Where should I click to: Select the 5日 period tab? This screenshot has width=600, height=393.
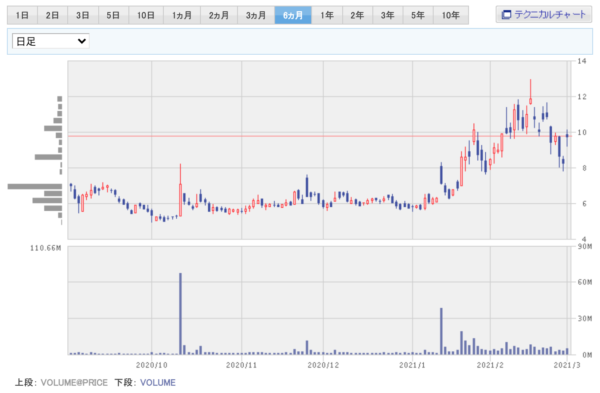(x=113, y=15)
